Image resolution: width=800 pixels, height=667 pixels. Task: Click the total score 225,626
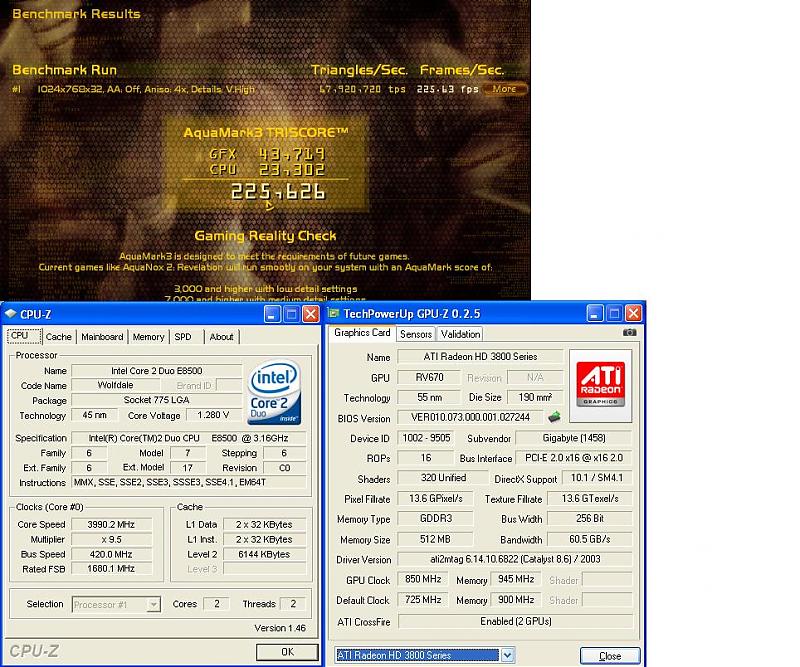[278, 192]
